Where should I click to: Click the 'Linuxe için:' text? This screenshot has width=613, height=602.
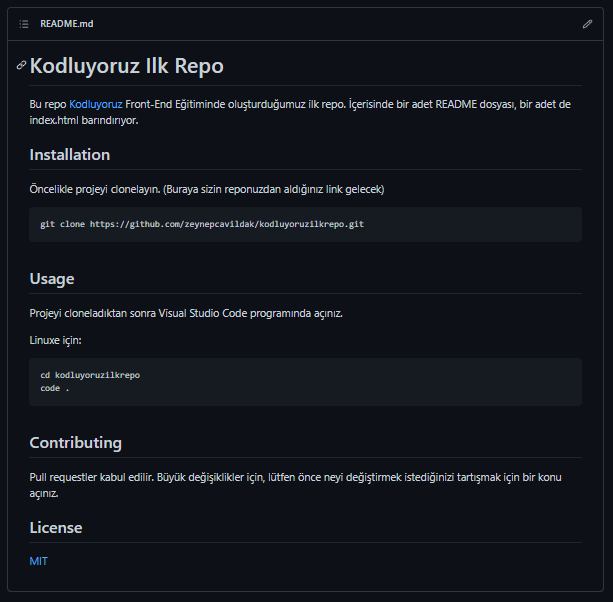pos(56,340)
